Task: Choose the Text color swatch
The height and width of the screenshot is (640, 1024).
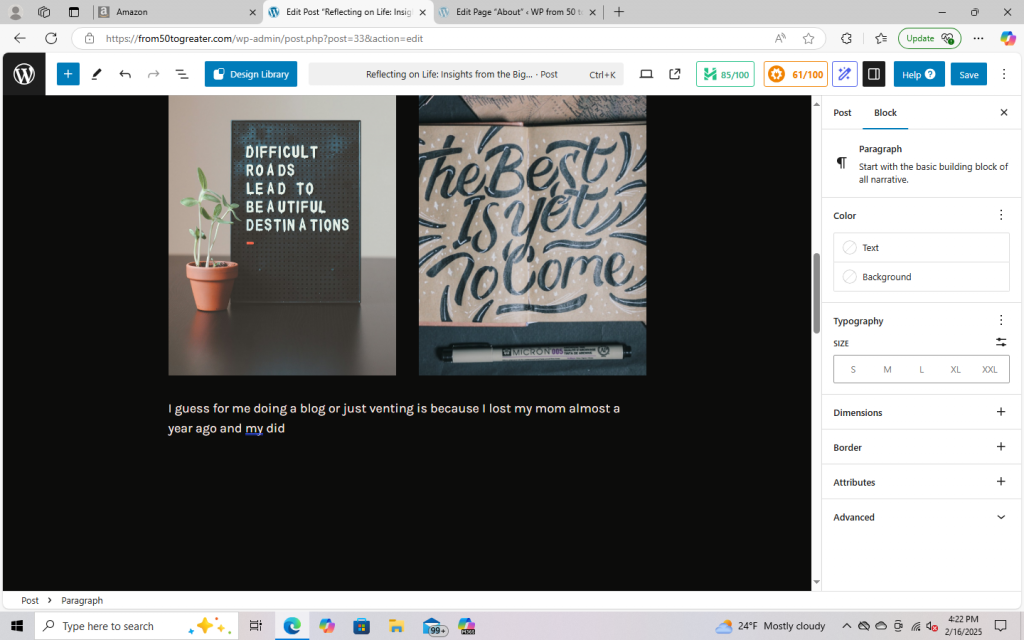Action: (x=850, y=247)
